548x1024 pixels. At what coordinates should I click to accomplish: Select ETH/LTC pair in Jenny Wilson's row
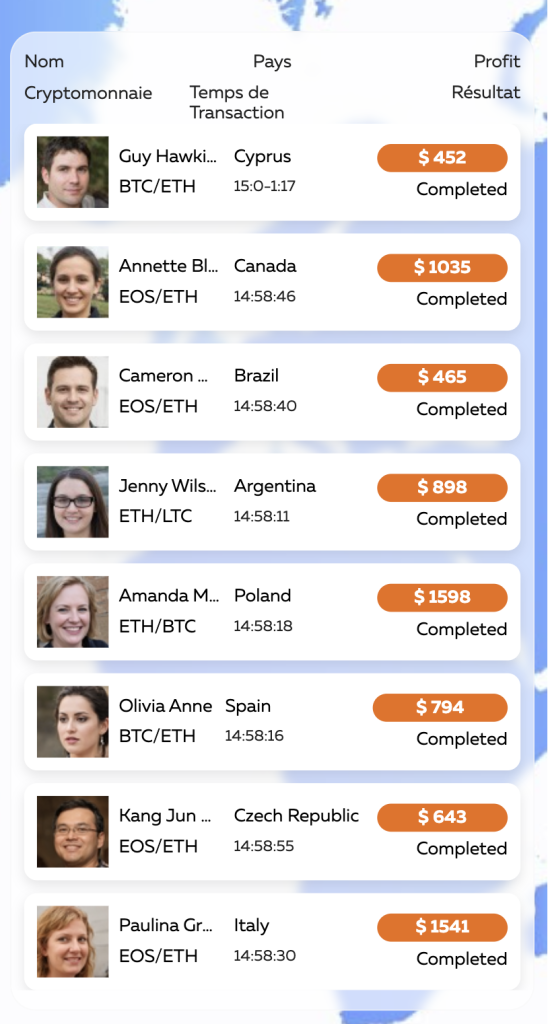(155, 517)
